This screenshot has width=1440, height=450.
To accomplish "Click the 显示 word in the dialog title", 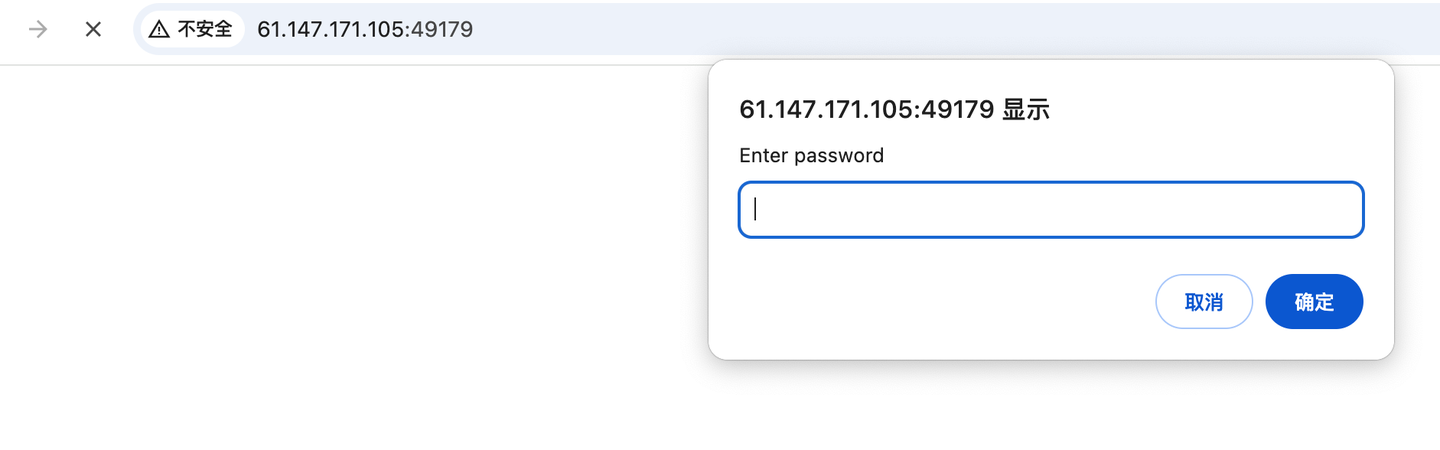I will pyautogui.click(x=1026, y=110).
